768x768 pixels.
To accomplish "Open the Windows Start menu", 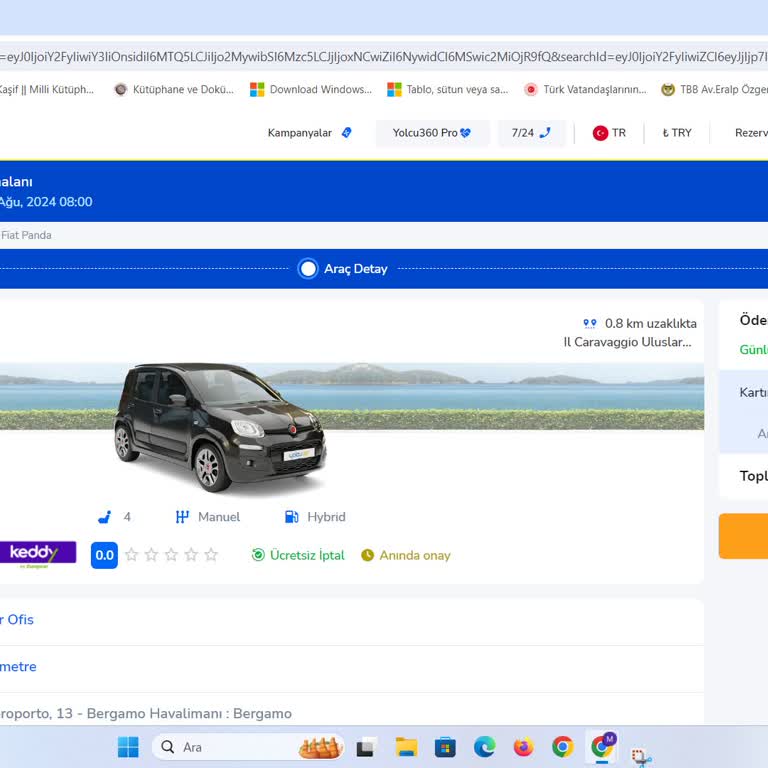I will [128, 747].
